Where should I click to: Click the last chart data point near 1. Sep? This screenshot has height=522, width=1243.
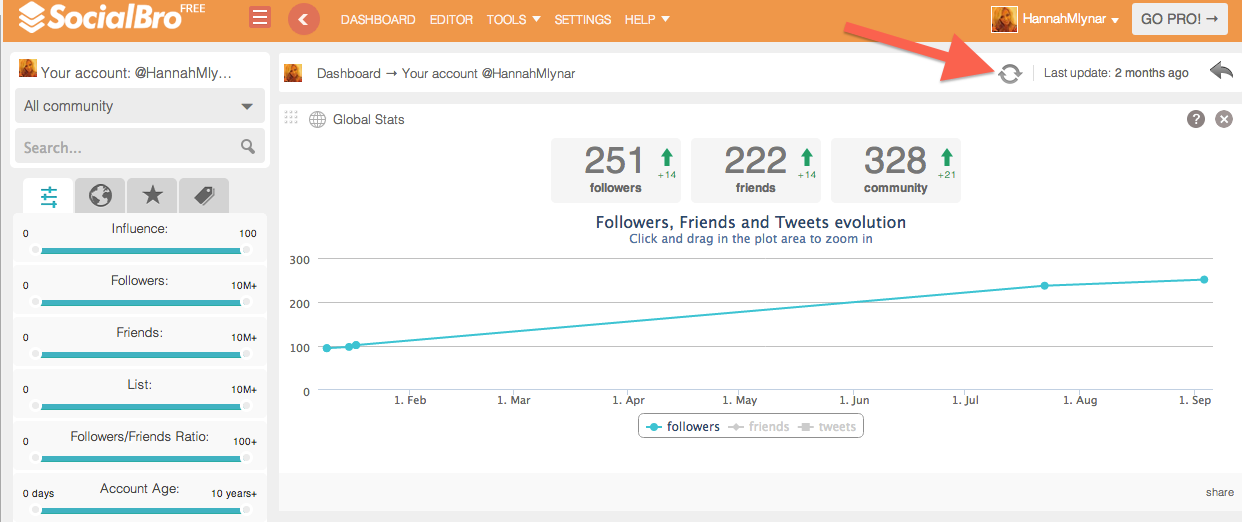1204,280
